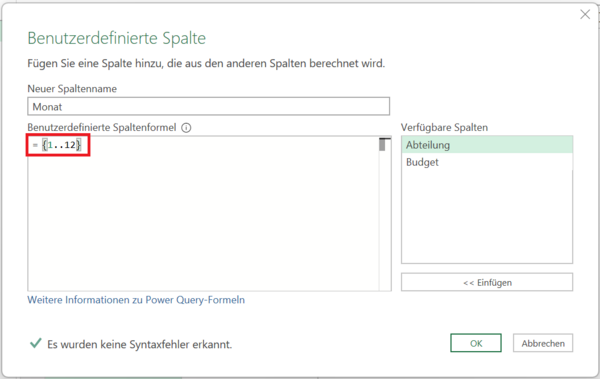Click the Neuer Spaltenname label

(72, 89)
